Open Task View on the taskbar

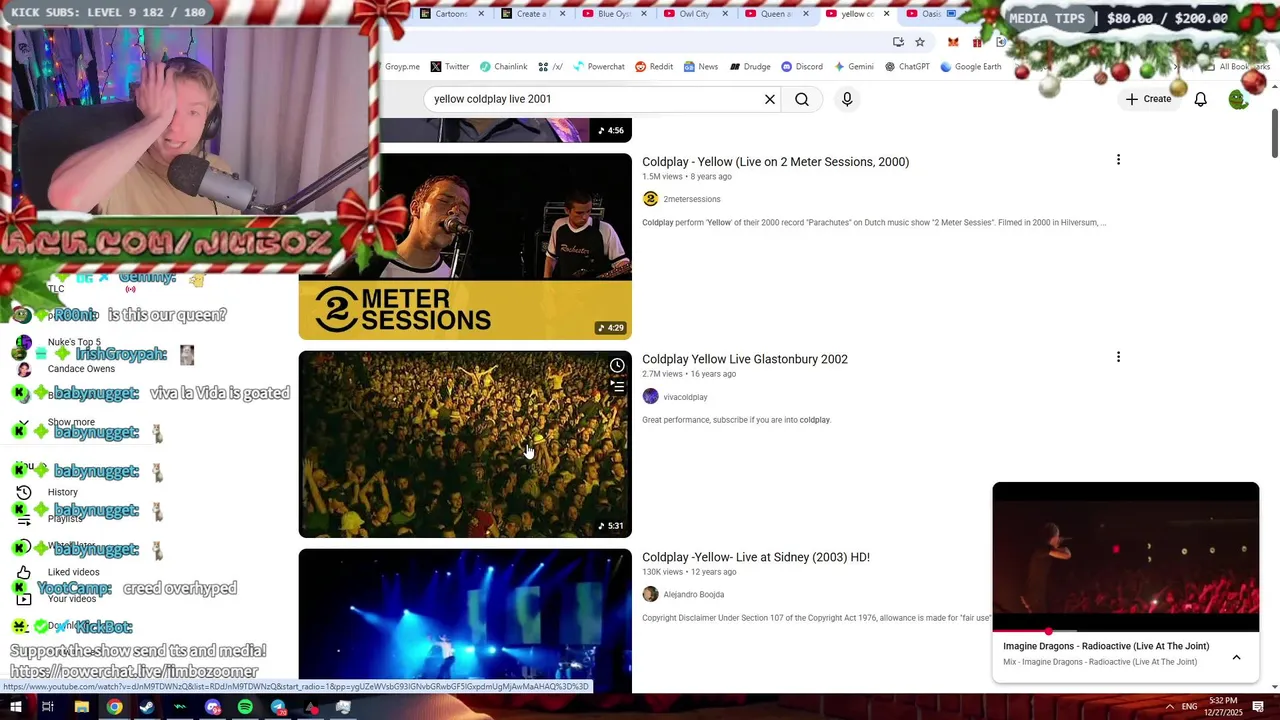[x=47, y=707]
